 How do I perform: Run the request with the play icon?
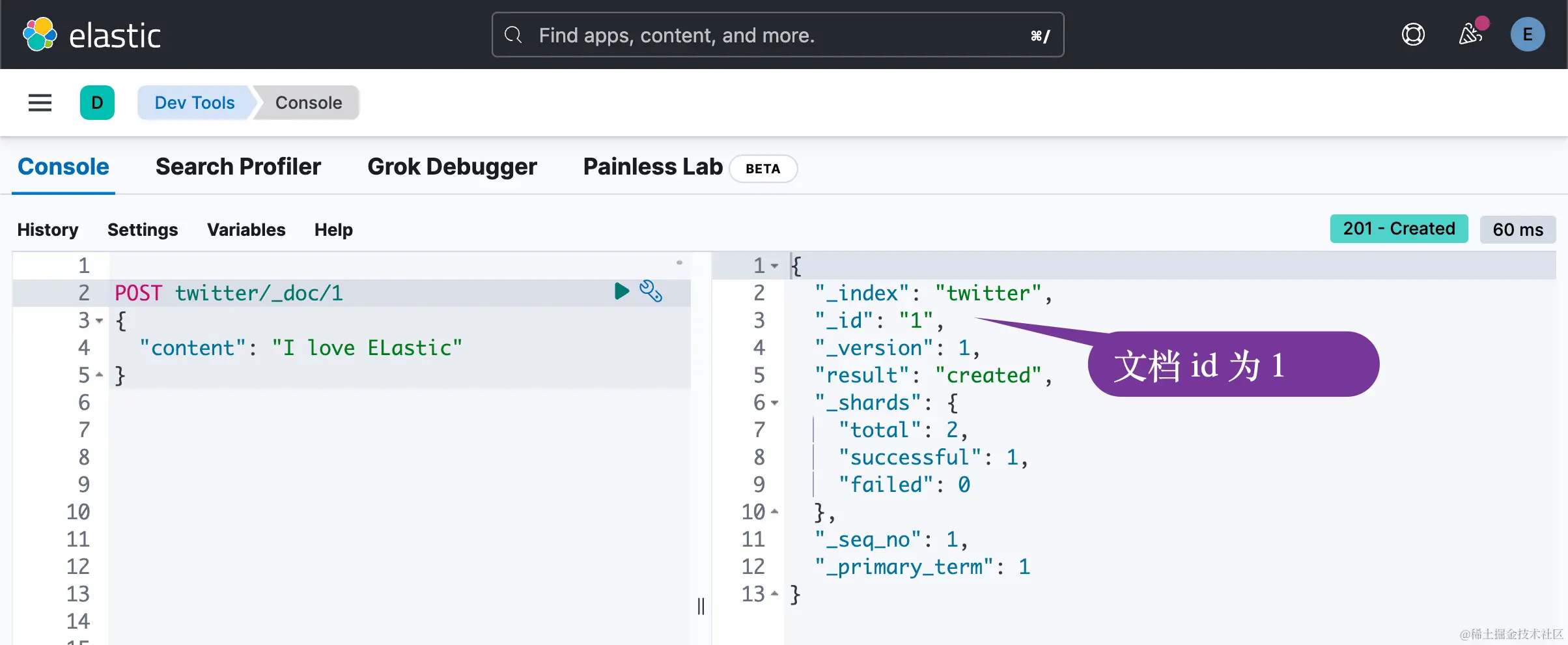(622, 291)
